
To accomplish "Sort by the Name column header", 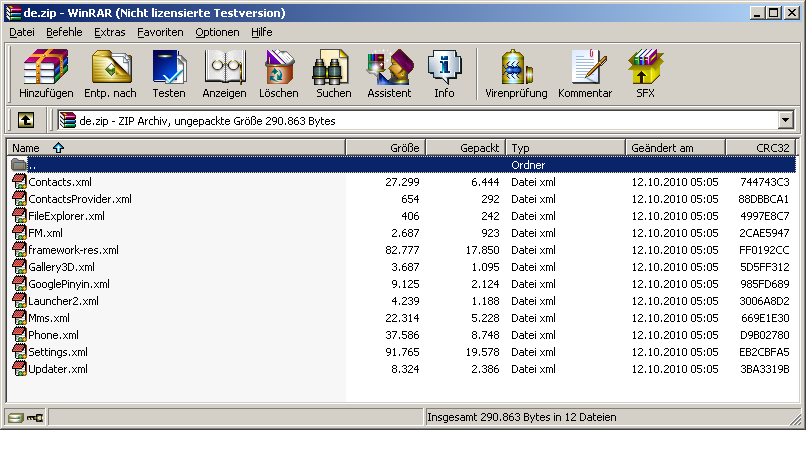I will [176, 148].
